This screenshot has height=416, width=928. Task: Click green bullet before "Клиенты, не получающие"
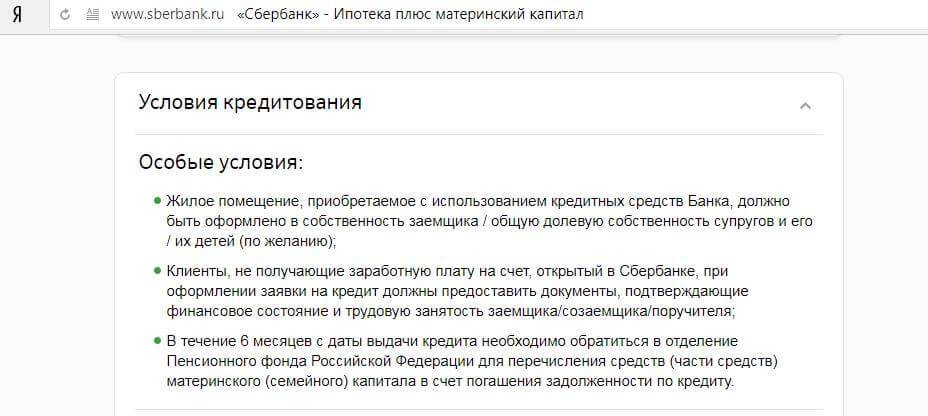157,271
